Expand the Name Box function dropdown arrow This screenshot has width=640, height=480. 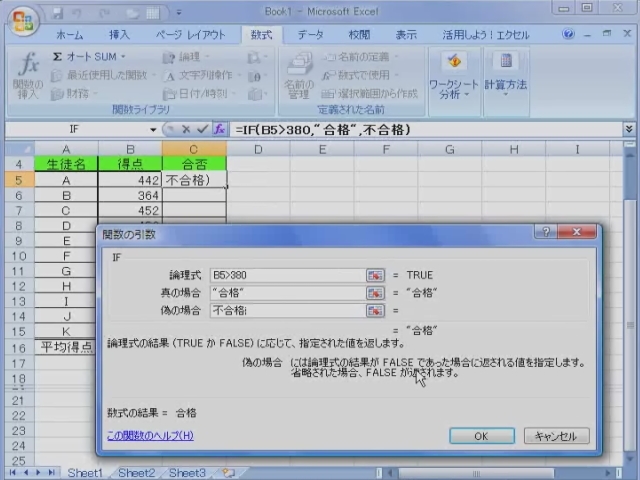pos(153,130)
